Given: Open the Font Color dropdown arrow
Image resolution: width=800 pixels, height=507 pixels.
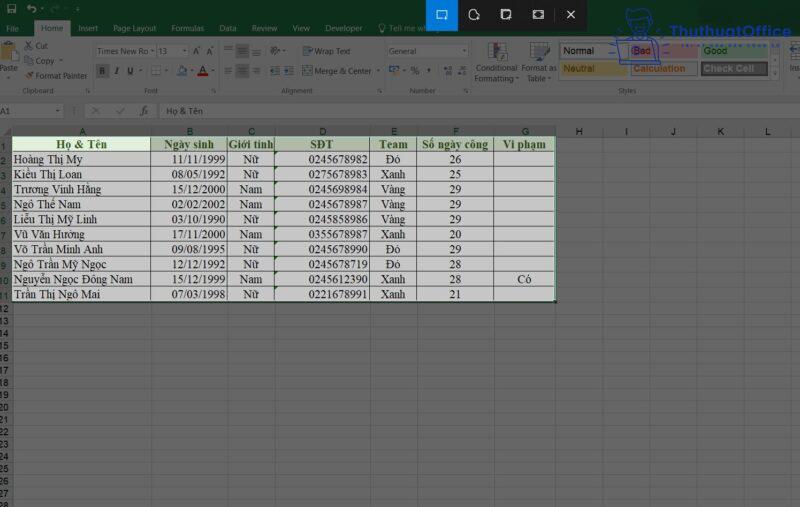Looking at the screenshot, I should pos(213,71).
